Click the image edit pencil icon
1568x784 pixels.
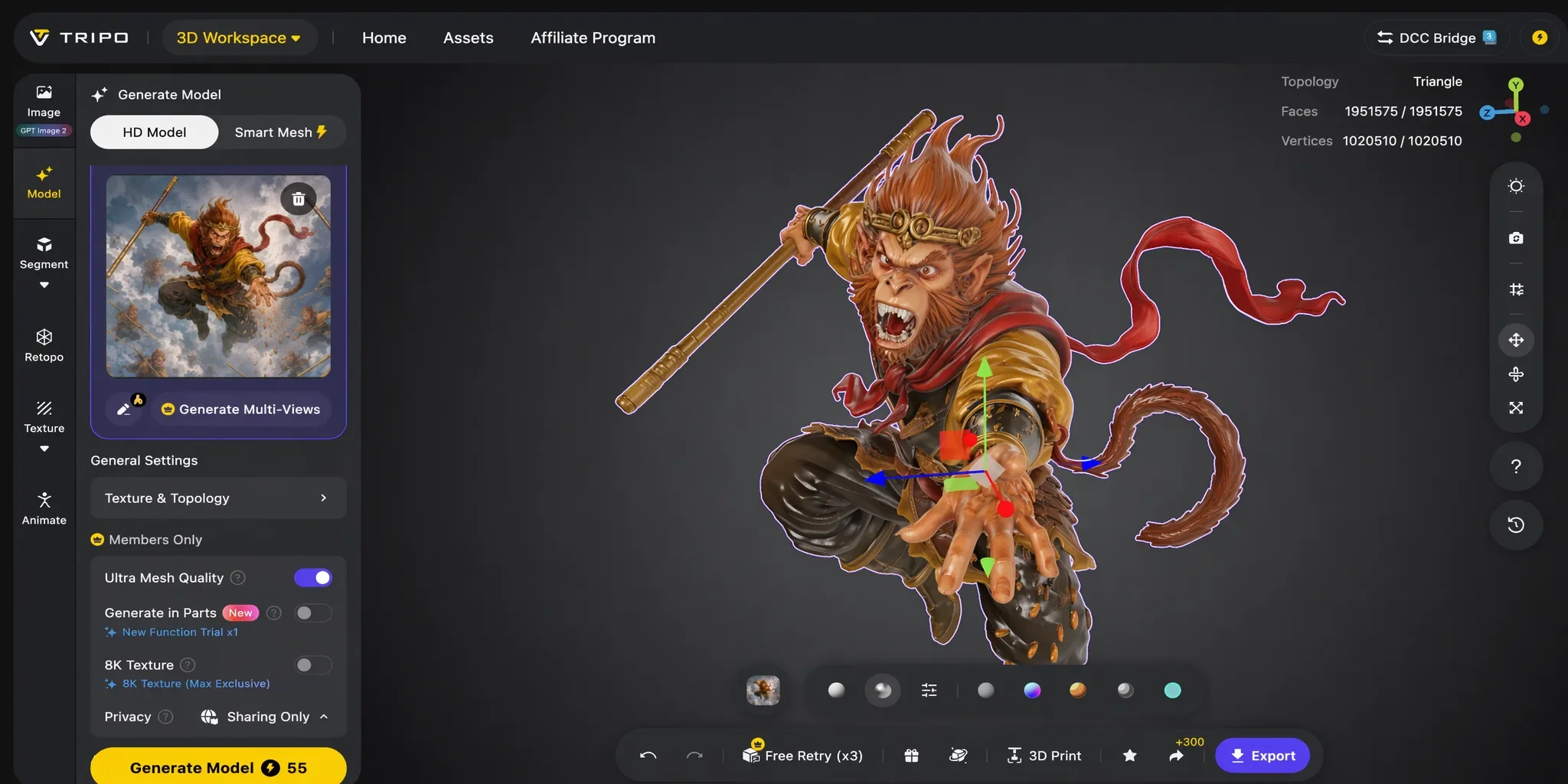point(125,409)
